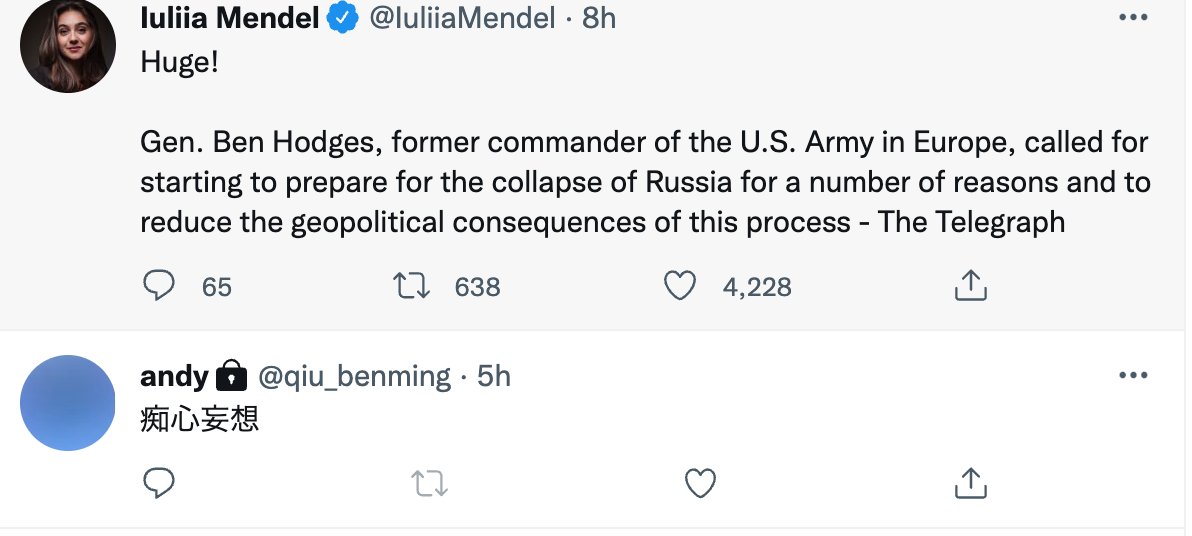Reply to Iuliia Mendel's tweet

click(159, 287)
